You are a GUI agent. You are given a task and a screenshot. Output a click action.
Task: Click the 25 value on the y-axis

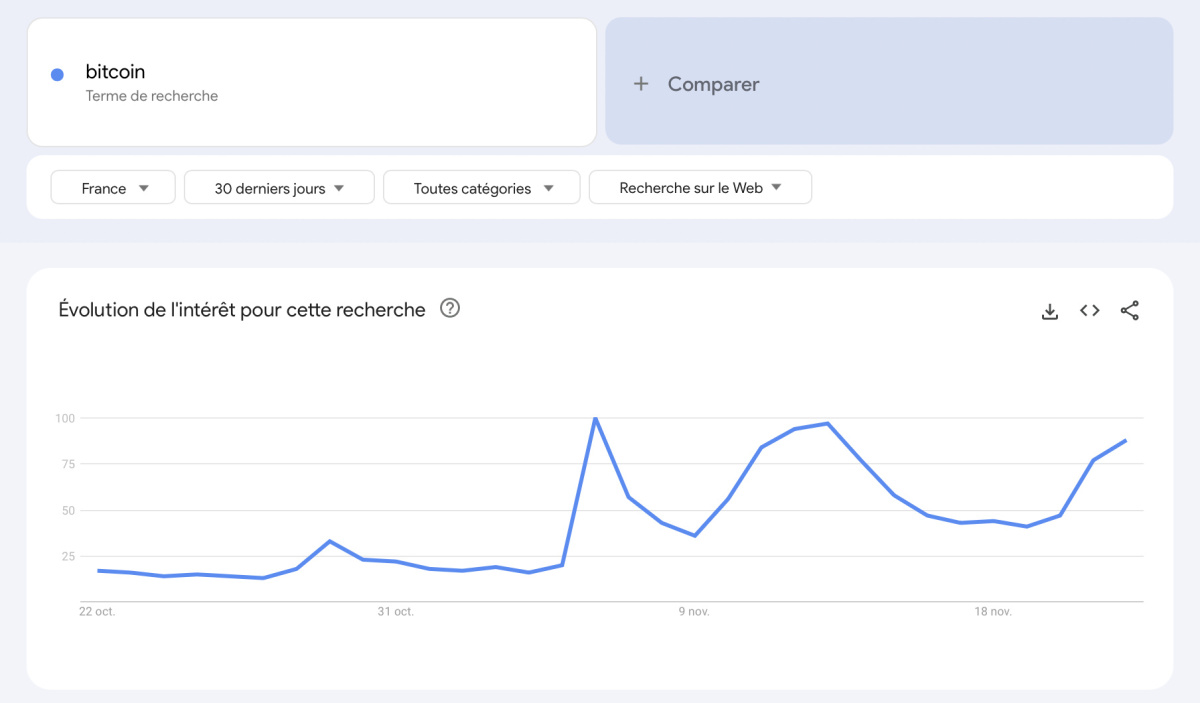(67, 556)
